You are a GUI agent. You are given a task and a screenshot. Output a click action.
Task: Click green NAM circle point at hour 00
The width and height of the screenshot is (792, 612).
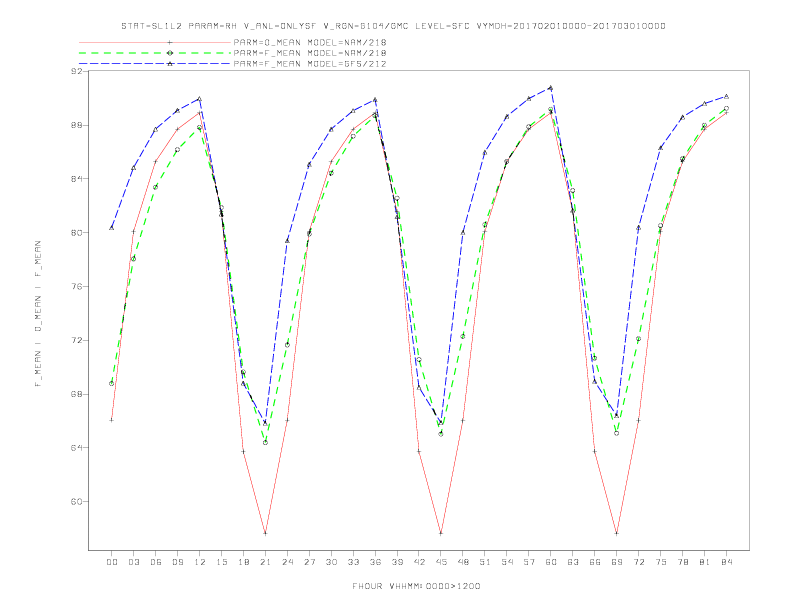coord(112,384)
